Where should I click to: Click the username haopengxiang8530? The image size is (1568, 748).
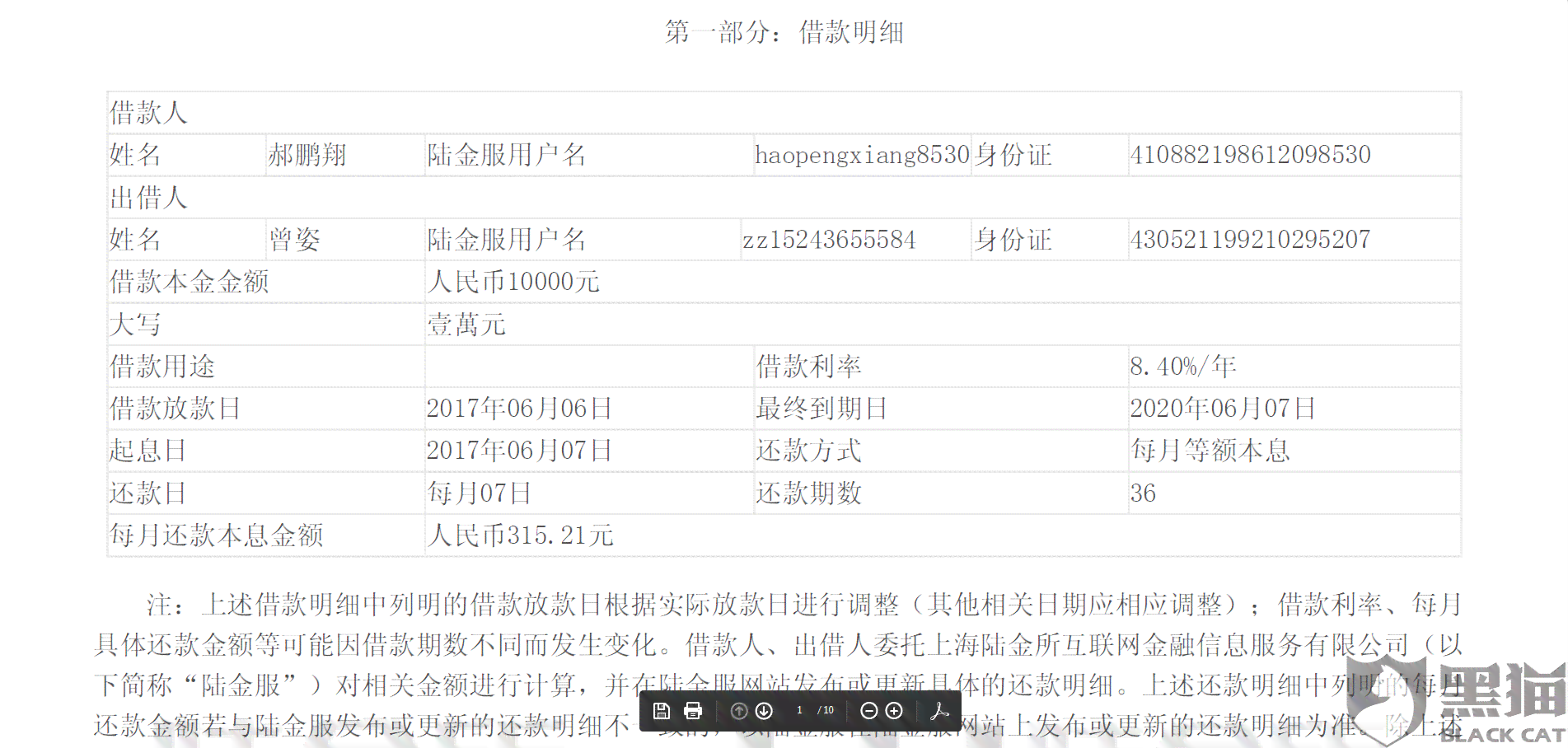pos(862,155)
